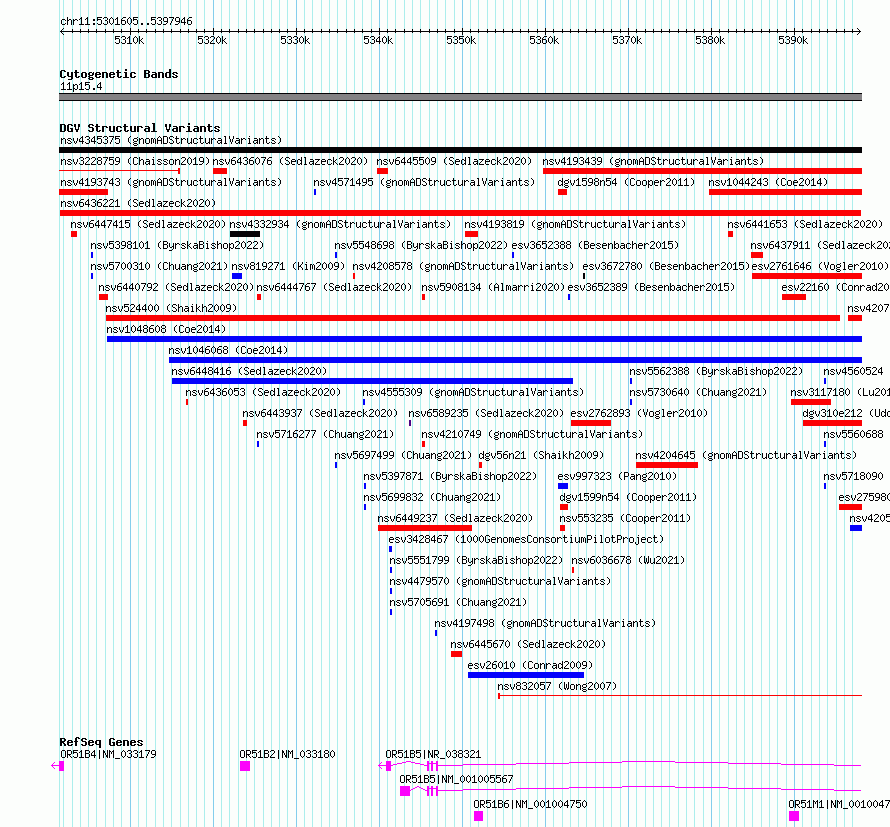Viewport: 890px width, 827px height.
Task: Click the DGV Structural Variants track title
Action: click(x=140, y=128)
